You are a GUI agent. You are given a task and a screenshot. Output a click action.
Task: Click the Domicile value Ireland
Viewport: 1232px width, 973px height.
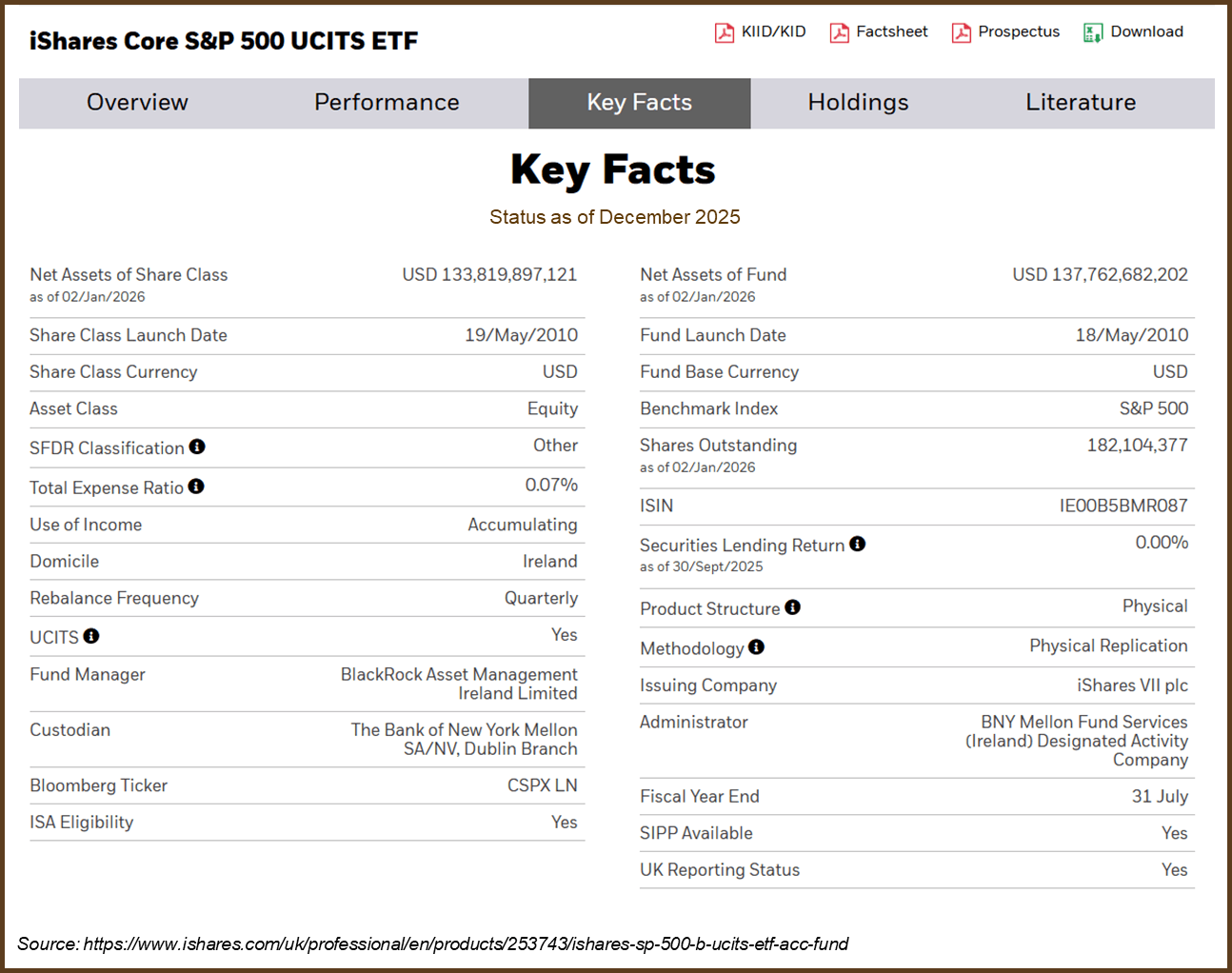tap(550, 562)
